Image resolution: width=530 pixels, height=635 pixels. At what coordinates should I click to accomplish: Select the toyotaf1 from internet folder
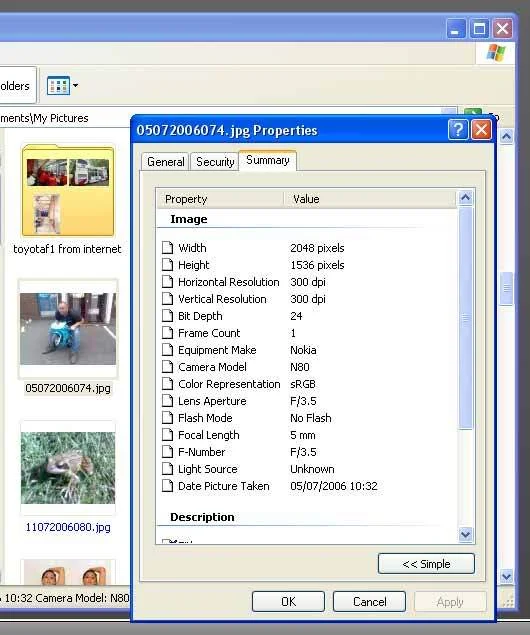[68, 200]
